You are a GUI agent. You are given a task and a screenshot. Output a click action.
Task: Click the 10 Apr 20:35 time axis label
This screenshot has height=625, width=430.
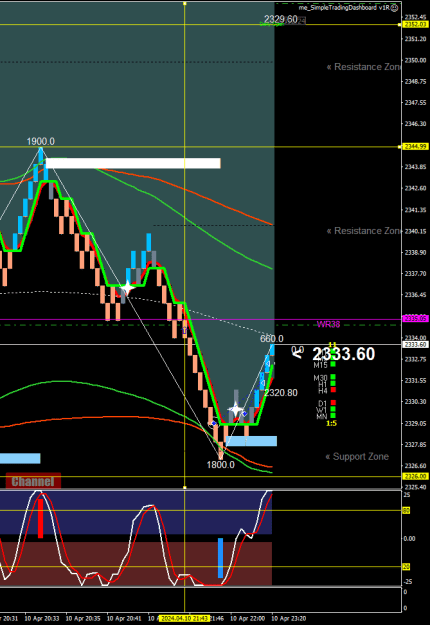tap(83, 618)
